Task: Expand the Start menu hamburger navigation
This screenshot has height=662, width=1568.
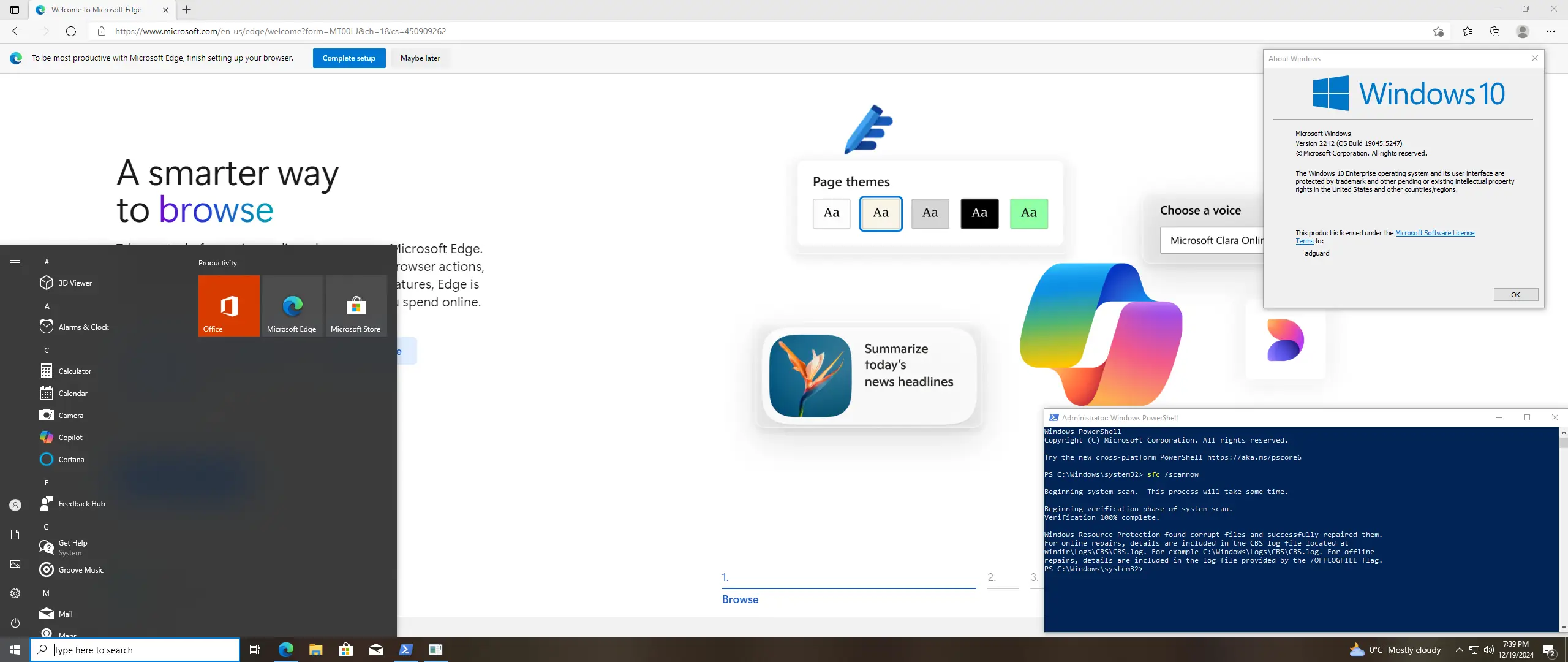Action: pyautogui.click(x=15, y=262)
